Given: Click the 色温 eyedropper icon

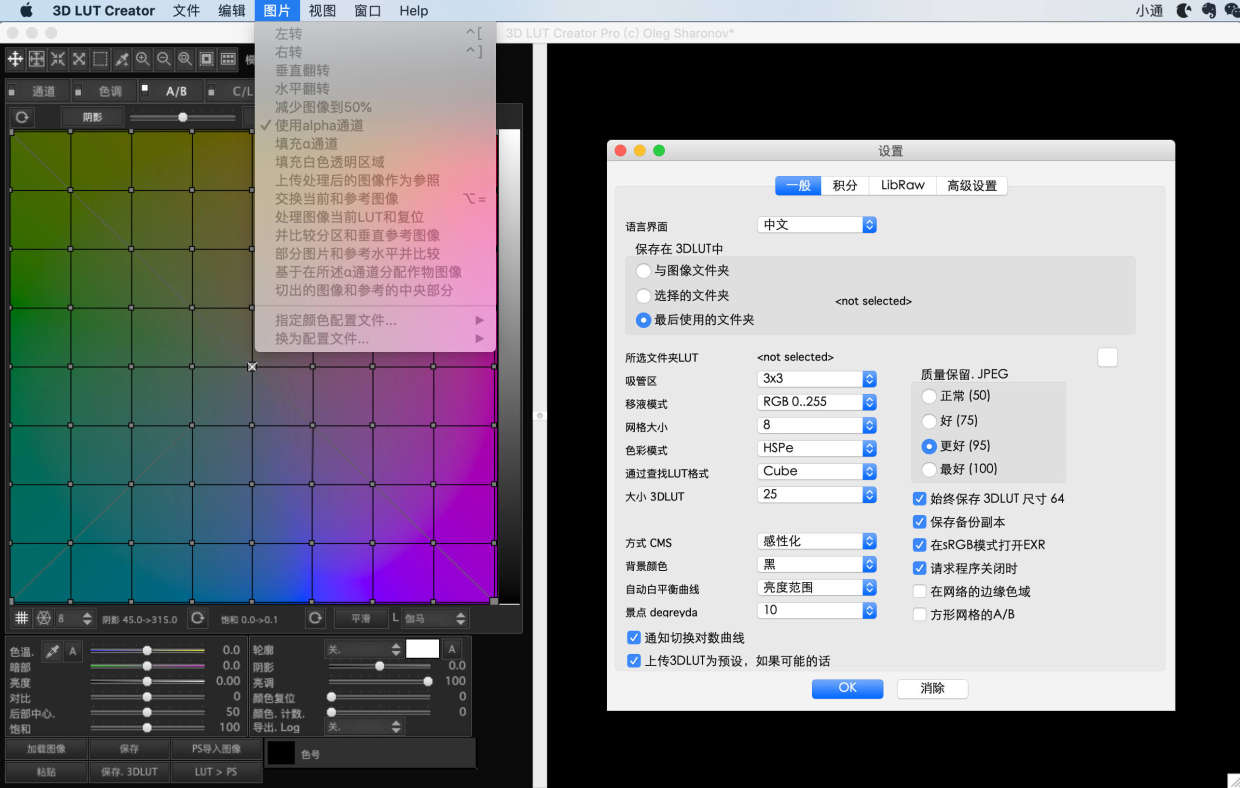Looking at the screenshot, I should point(52,651).
